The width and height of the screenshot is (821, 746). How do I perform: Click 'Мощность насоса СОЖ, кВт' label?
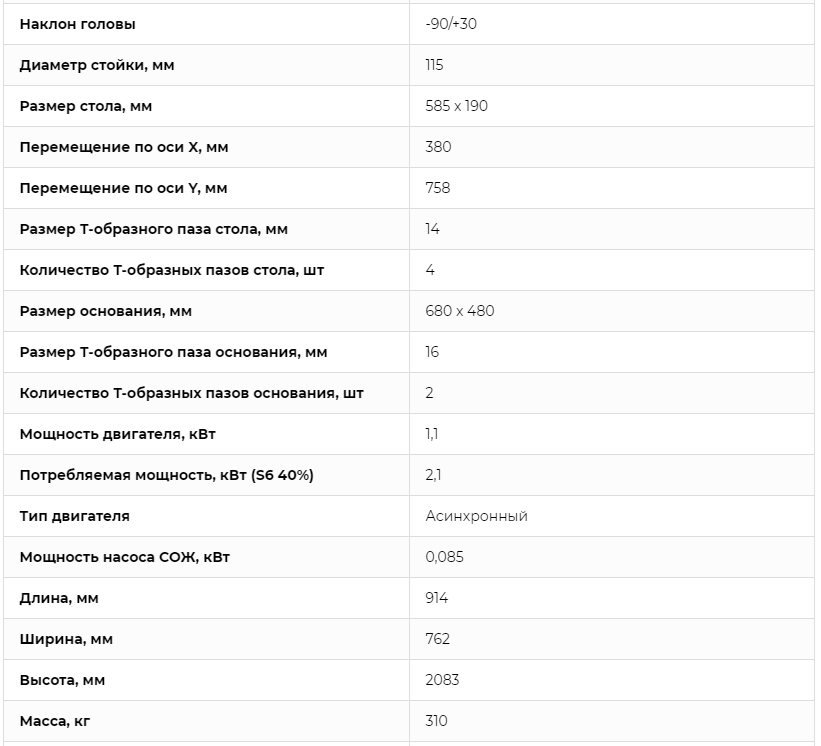pyautogui.click(x=124, y=557)
